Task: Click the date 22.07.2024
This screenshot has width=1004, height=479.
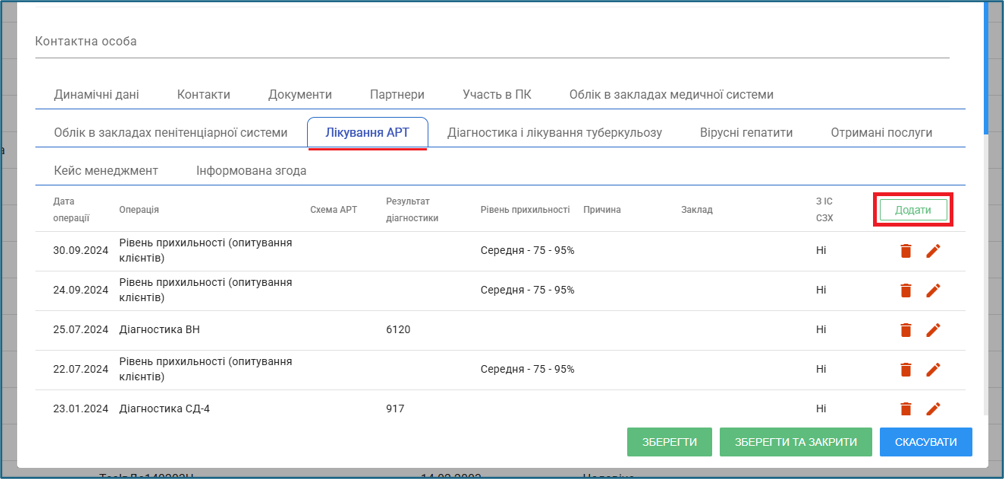Action: click(81, 369)
